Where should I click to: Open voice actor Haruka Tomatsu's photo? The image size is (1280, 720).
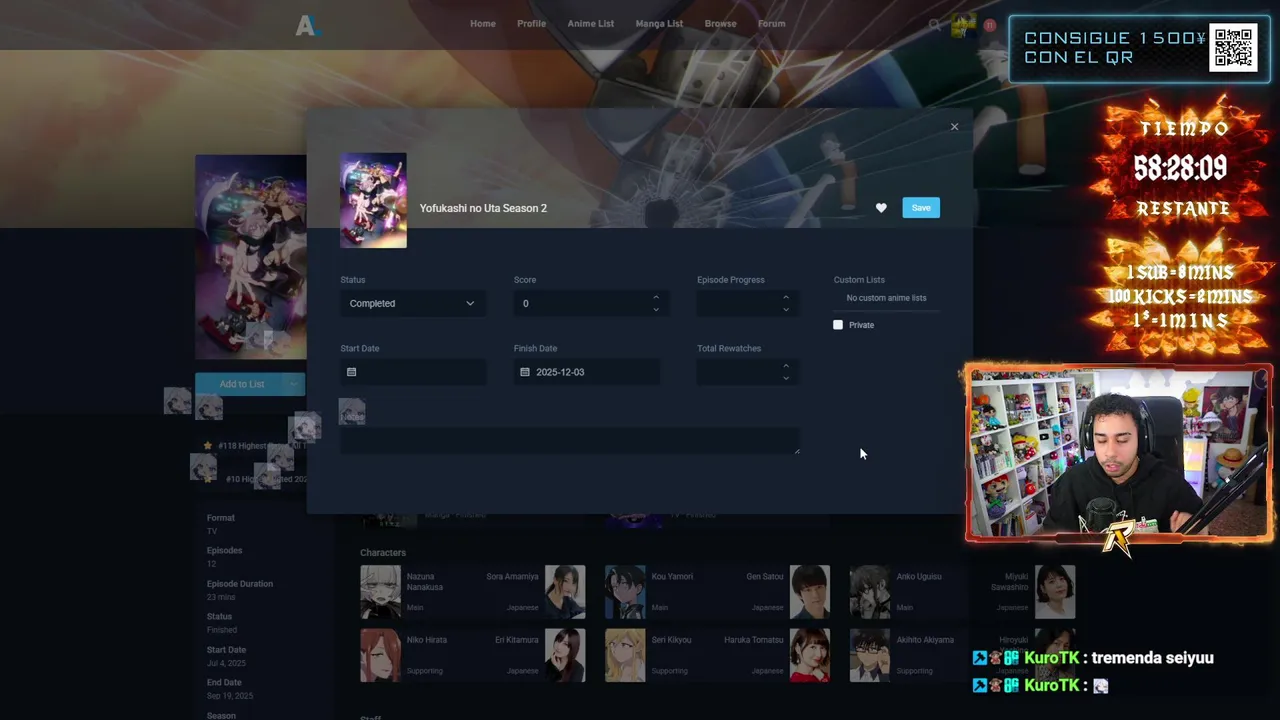(810, 655)
